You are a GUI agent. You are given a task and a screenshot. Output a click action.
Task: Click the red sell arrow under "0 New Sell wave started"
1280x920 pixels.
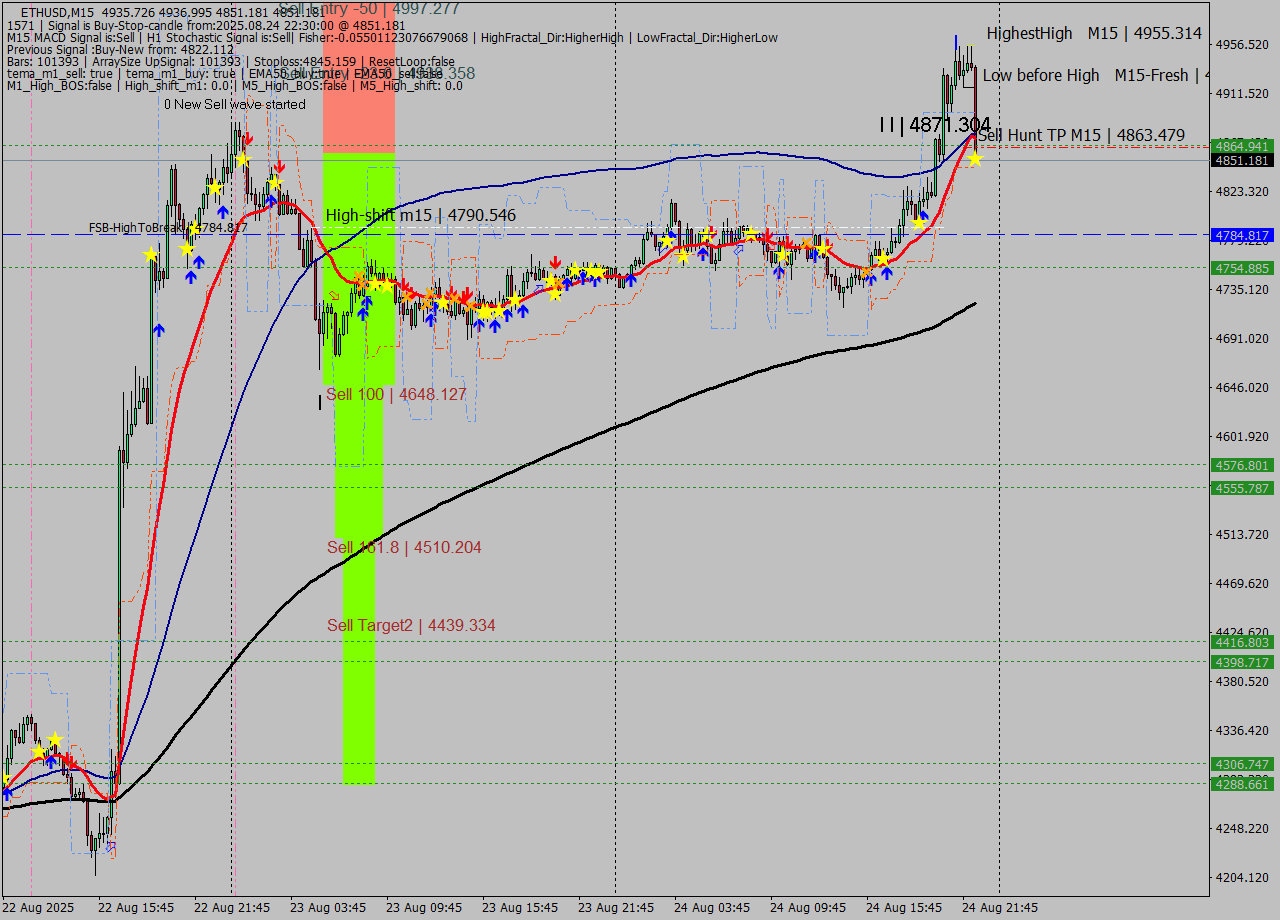(x=249, y=137)
